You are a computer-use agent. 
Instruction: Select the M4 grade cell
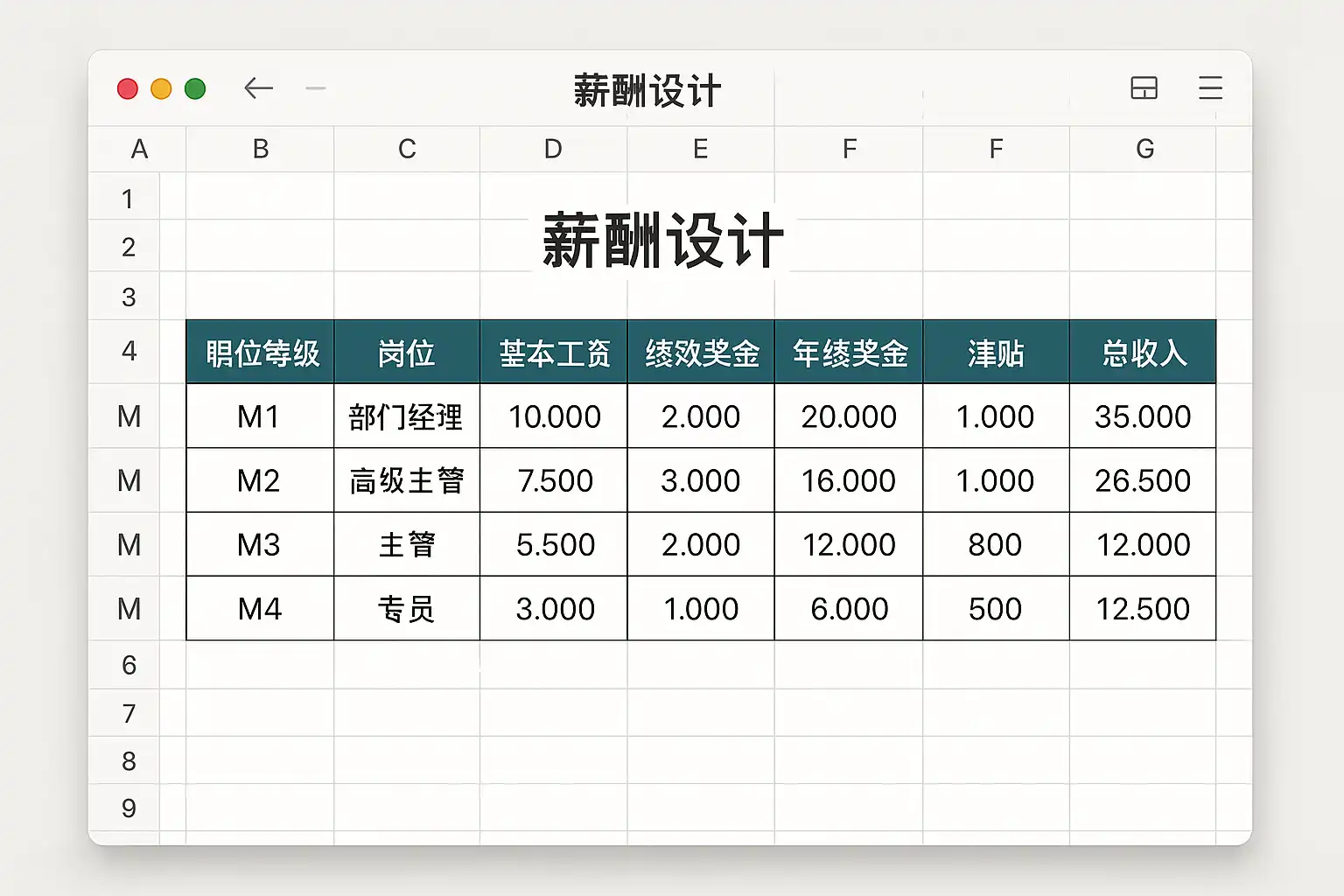pyautogui.click(x=260, y=608)
